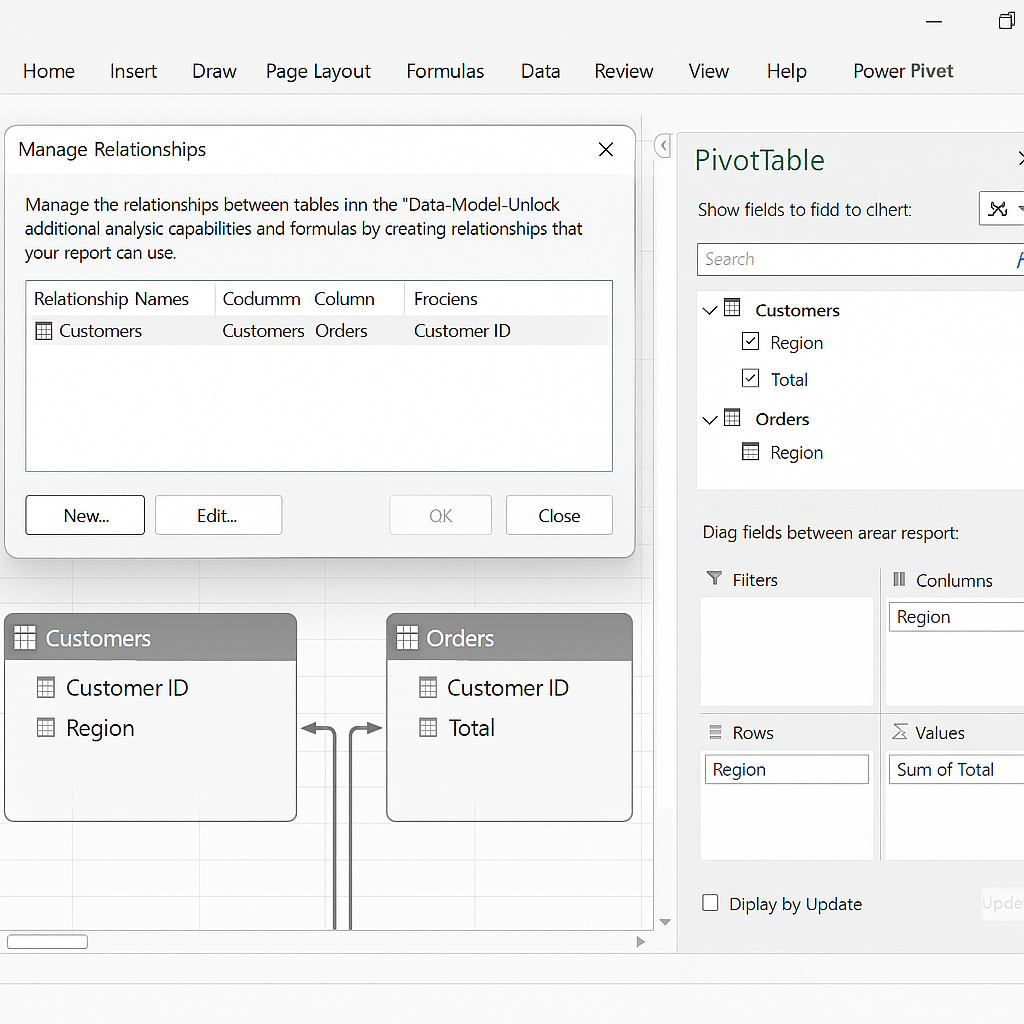Uncheck the Total field checkbox
1024x1024 pixels.
coord(750,378)
